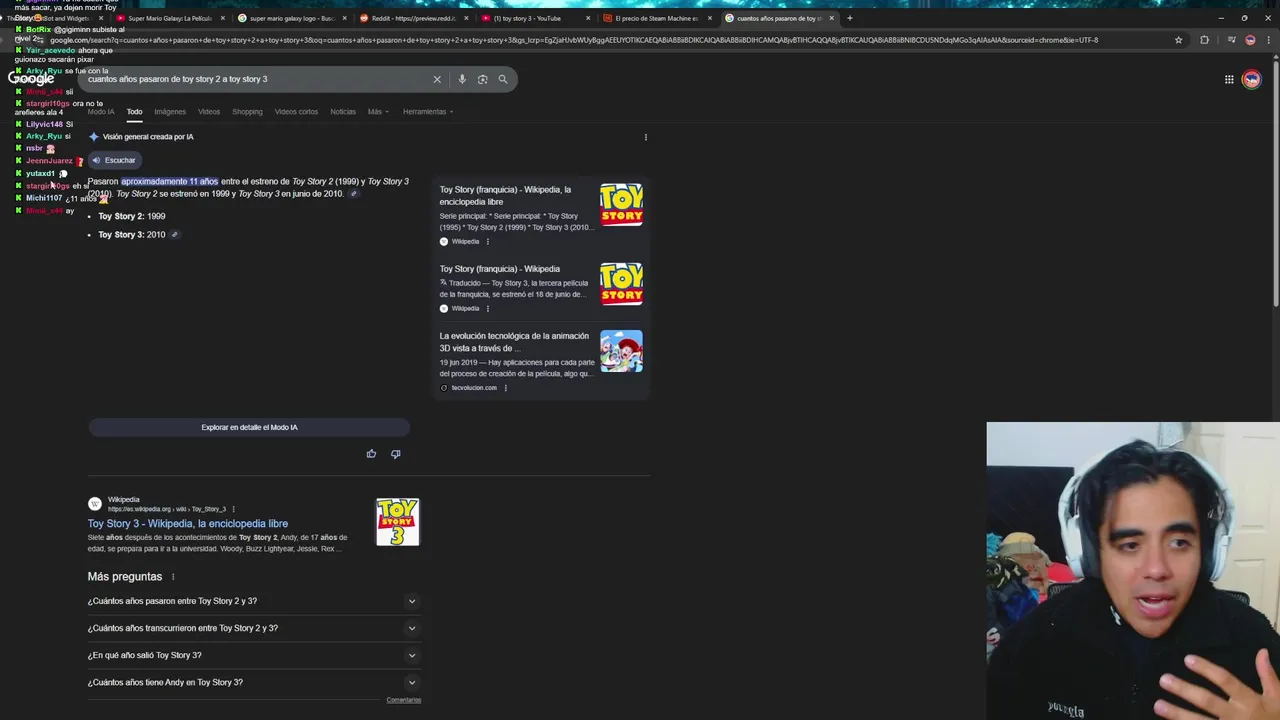Switch to the 'Shopping' results tab
The width and height of the screenshot is (1280, 720).
pos(247,112)
